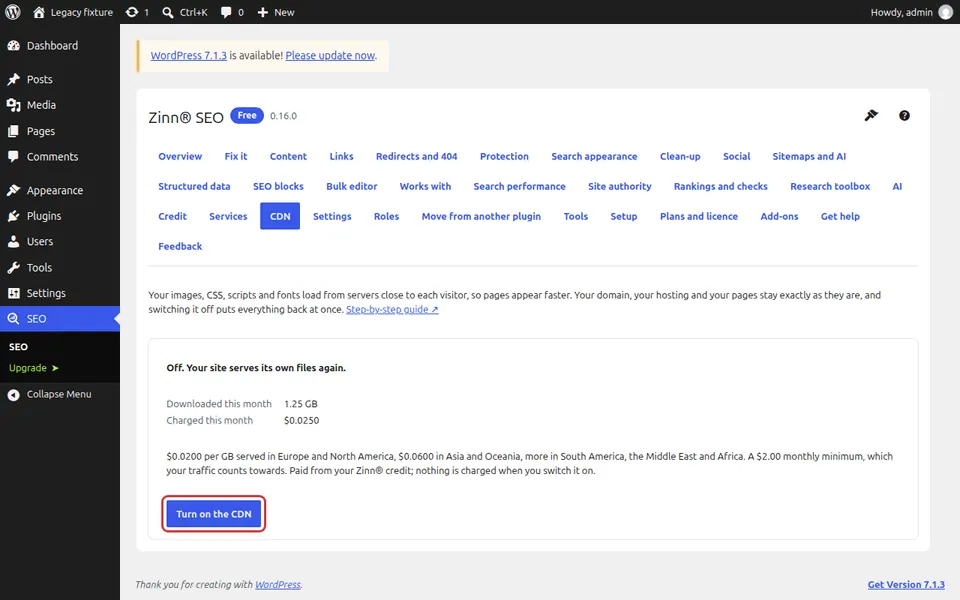This screenshot has height=600, width=960.
Task: Switch to the Redirects and 404 tab
Action: pyautogui.click(x=416, y=156)
